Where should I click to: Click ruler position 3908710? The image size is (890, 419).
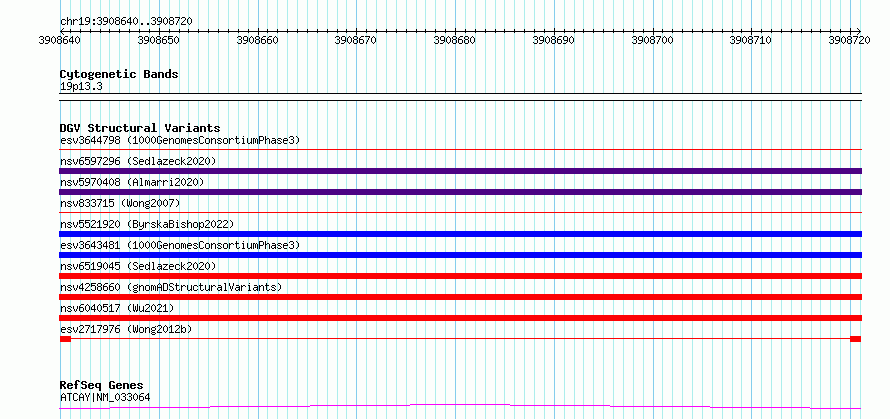pos(751,41)
